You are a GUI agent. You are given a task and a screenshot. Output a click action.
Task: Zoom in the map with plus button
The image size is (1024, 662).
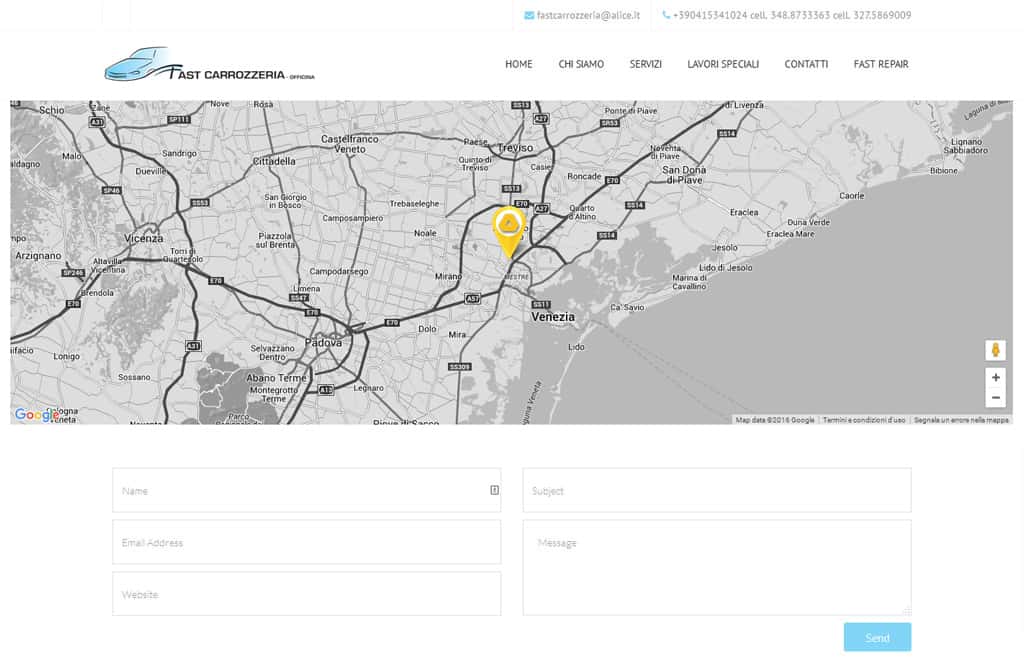pos(995,377)
